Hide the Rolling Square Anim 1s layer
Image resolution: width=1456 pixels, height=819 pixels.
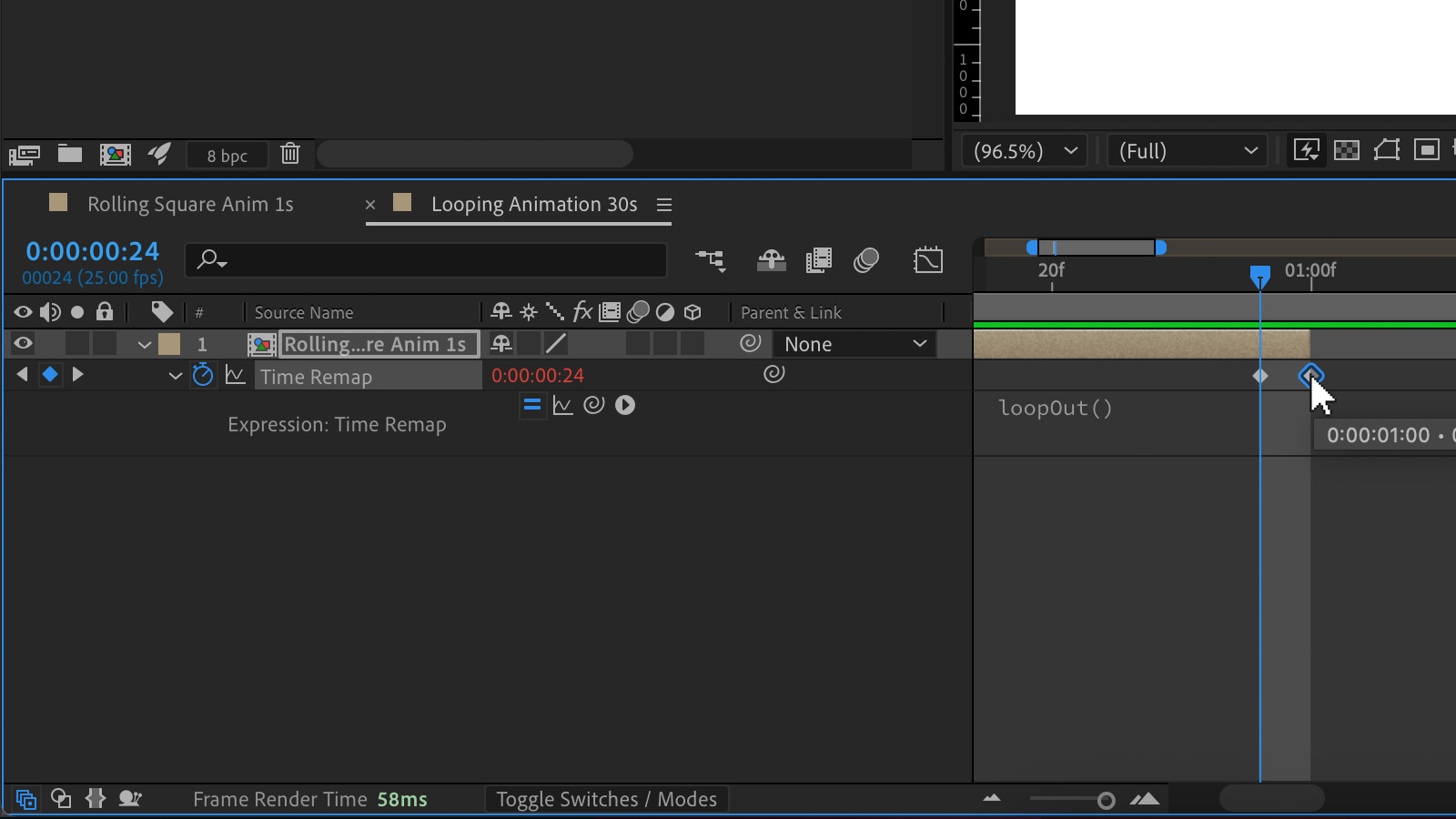click(22, 343)
